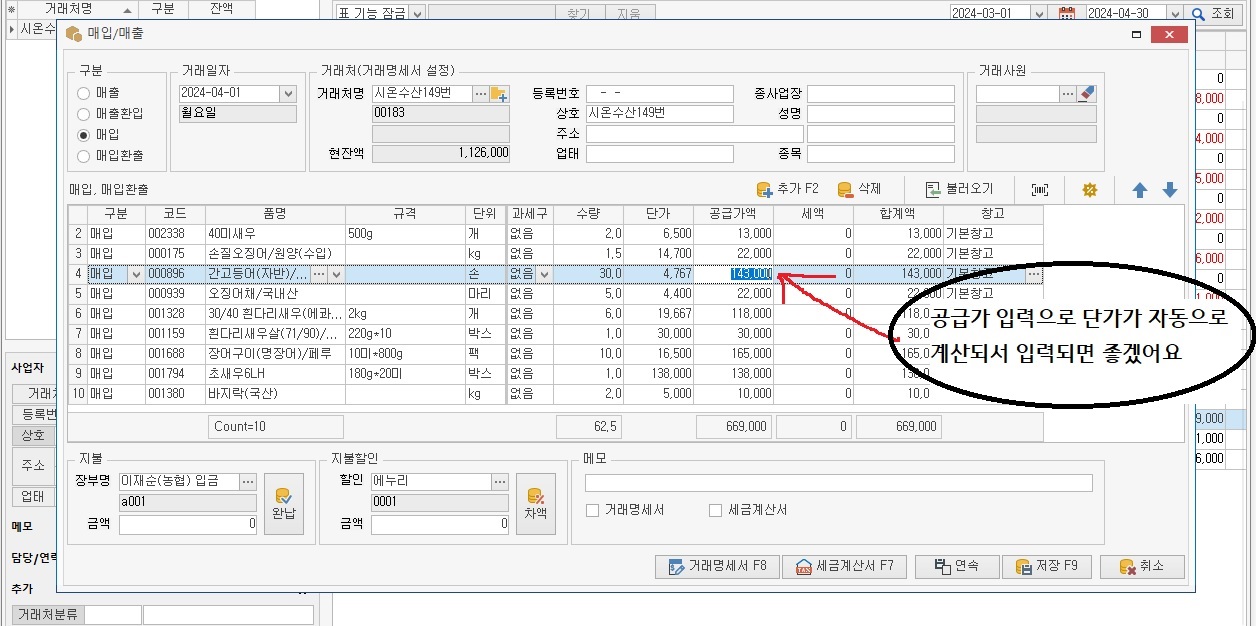The image size is (1256, 626).
Task: Click the barcode scan icon
Action: click(1039, 190)
